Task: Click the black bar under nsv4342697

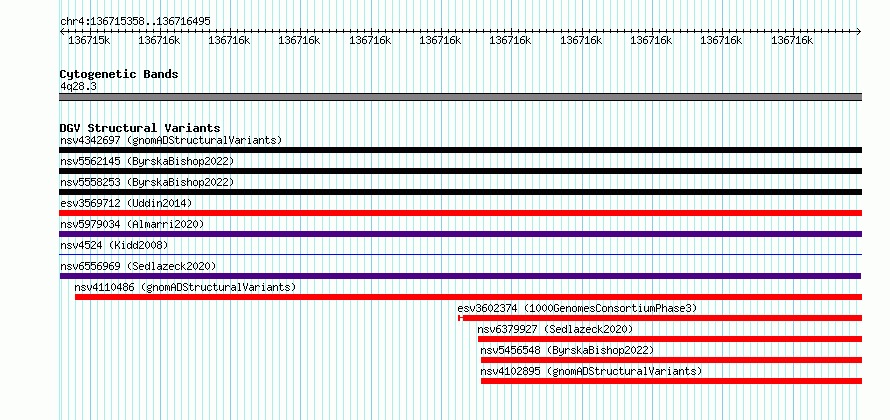Action: (x=460, y=150)
